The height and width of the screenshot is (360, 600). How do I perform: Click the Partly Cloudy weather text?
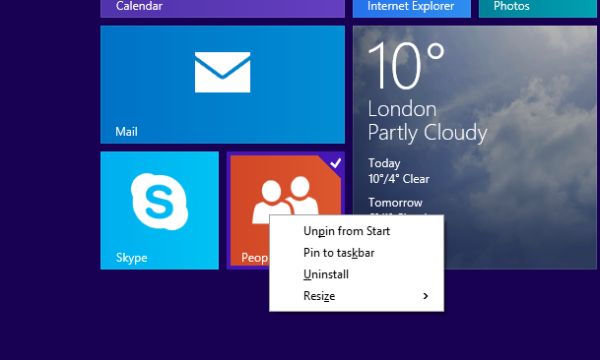[427, 133]
